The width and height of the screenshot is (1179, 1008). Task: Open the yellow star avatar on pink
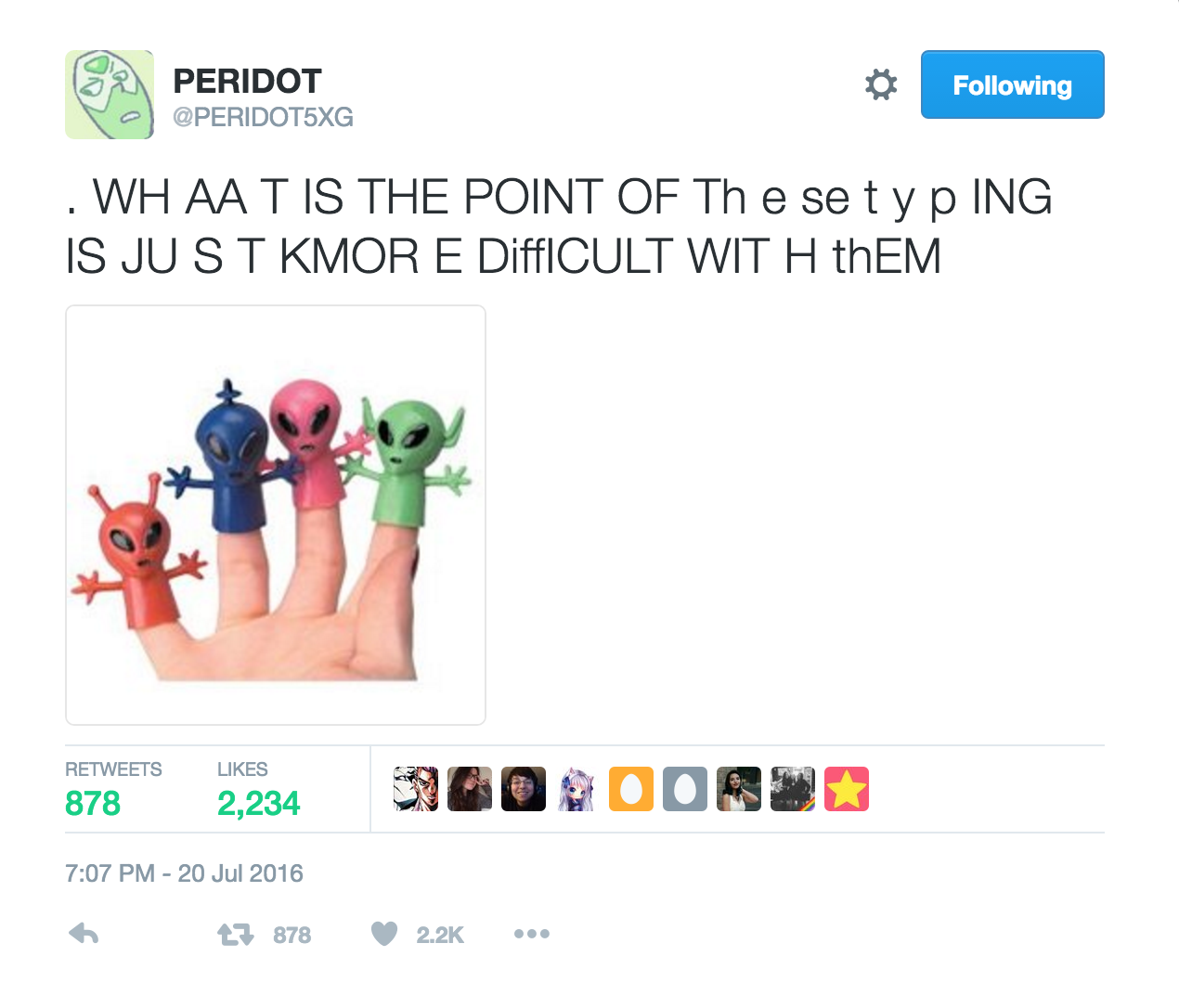847,789
